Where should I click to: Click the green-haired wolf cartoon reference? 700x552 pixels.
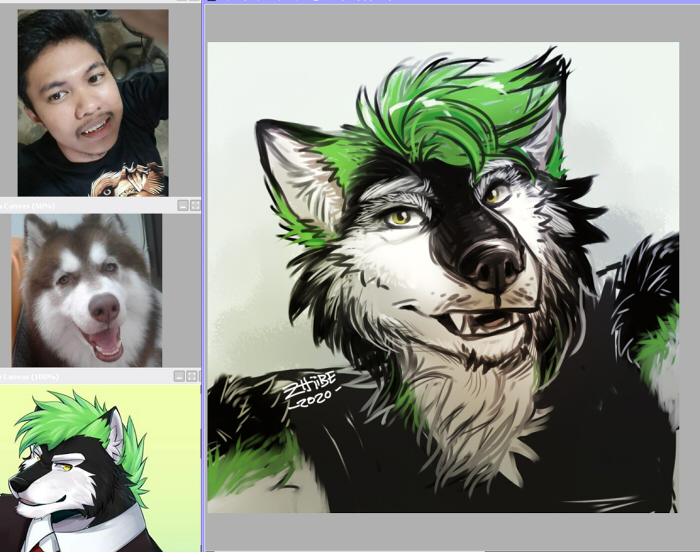(100, 468)
